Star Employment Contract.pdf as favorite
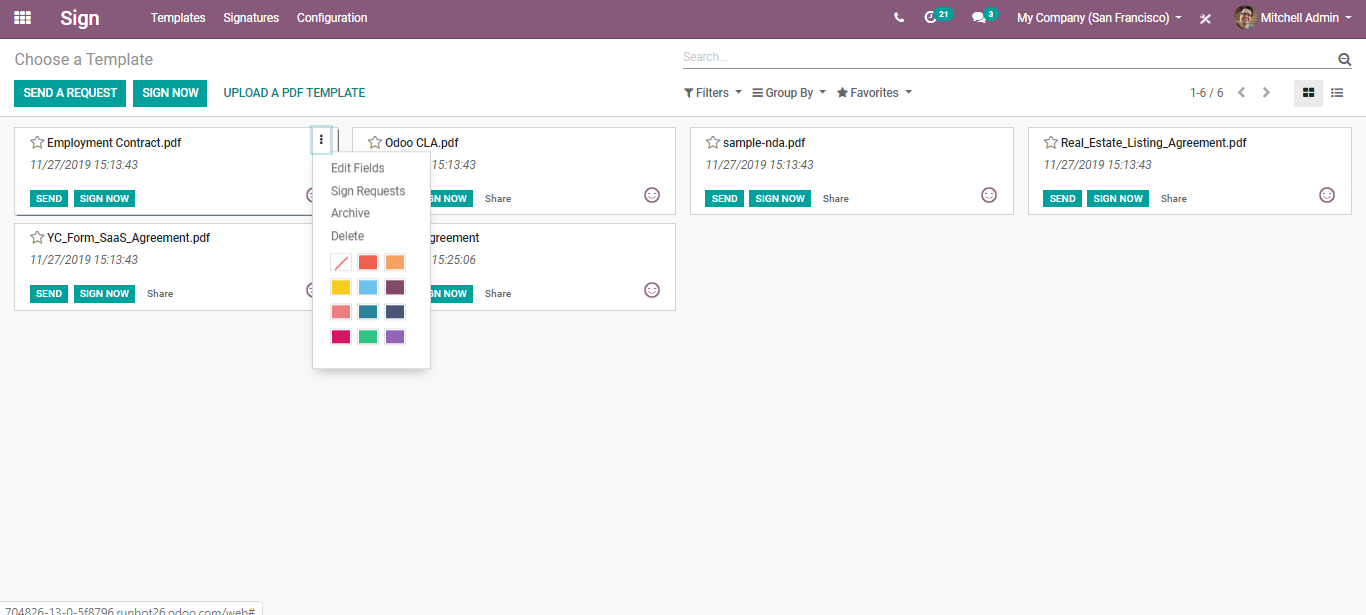Screen dimensions: 1366x615 [x=37, y=143]
